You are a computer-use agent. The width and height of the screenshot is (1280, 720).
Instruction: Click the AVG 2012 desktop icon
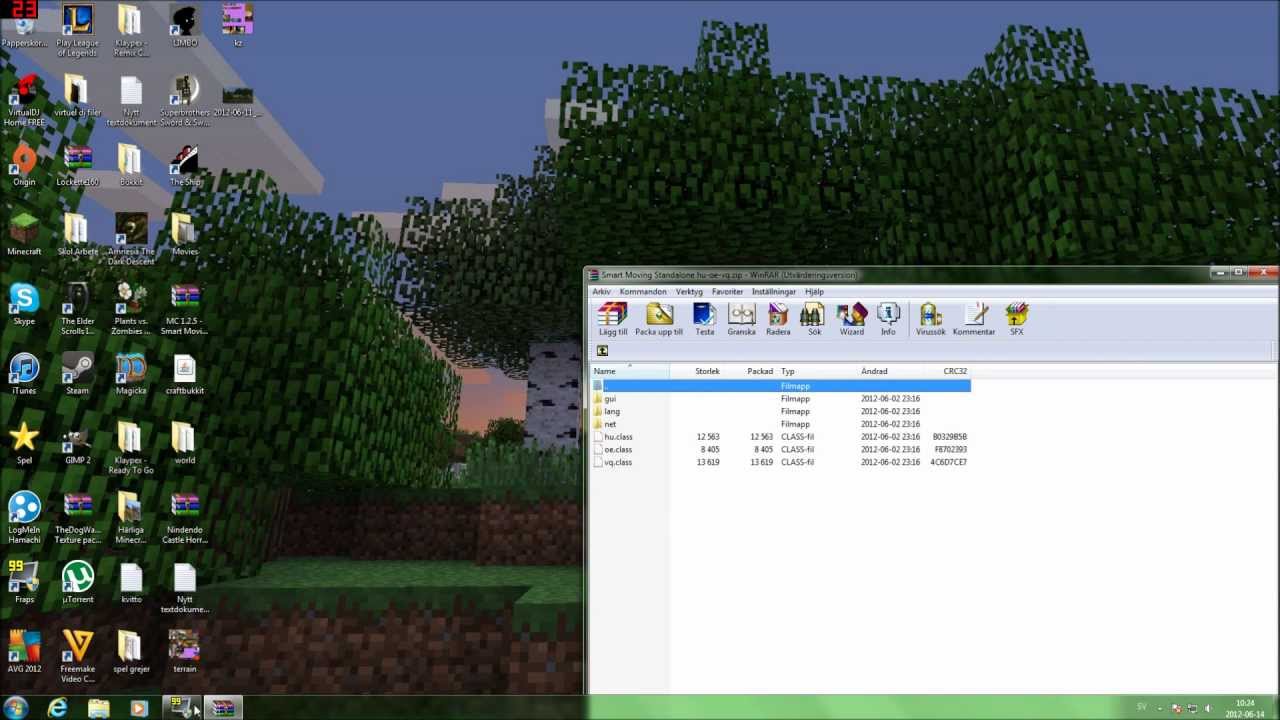(x=24, y=652)
